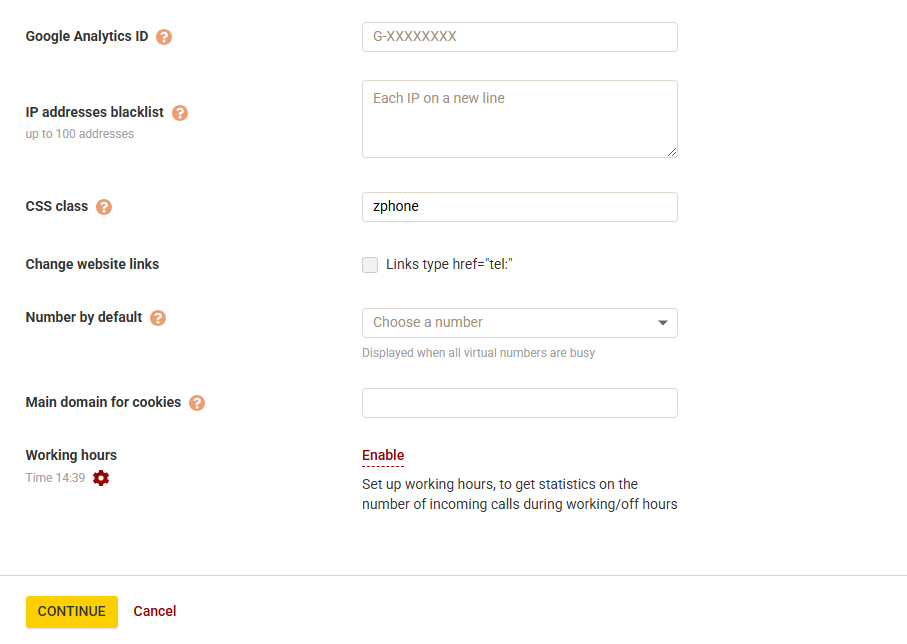Click the Number by default dropdown arrow
The width and height of the screenshot is (907, 644).
662,323
